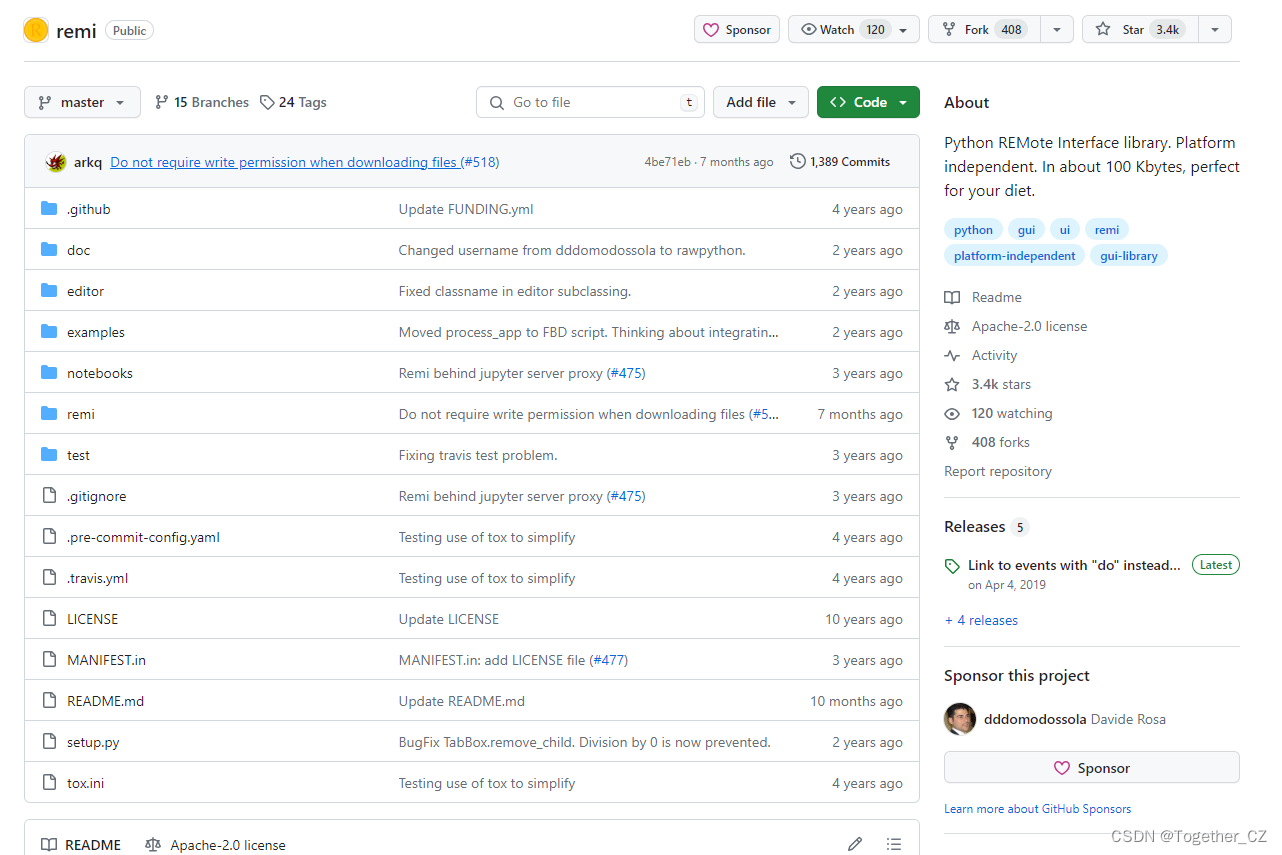Click the book icon beside Readme
This screenshot has width=1282, height=855.
click(x=952, y=297)
